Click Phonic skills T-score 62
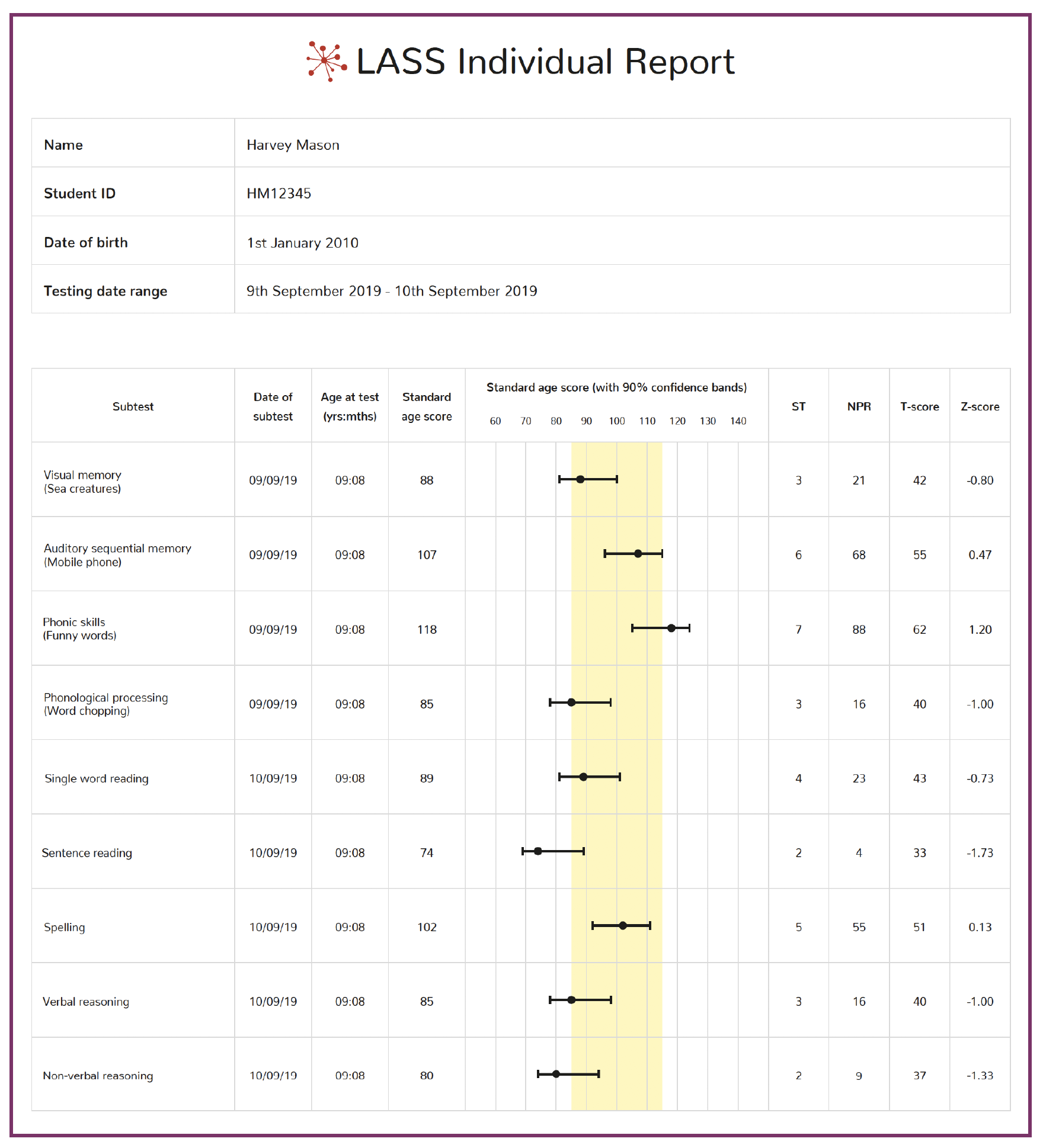Image resolution: width=1043 pixels, height=1148 pixels. [x=919, y=630]
